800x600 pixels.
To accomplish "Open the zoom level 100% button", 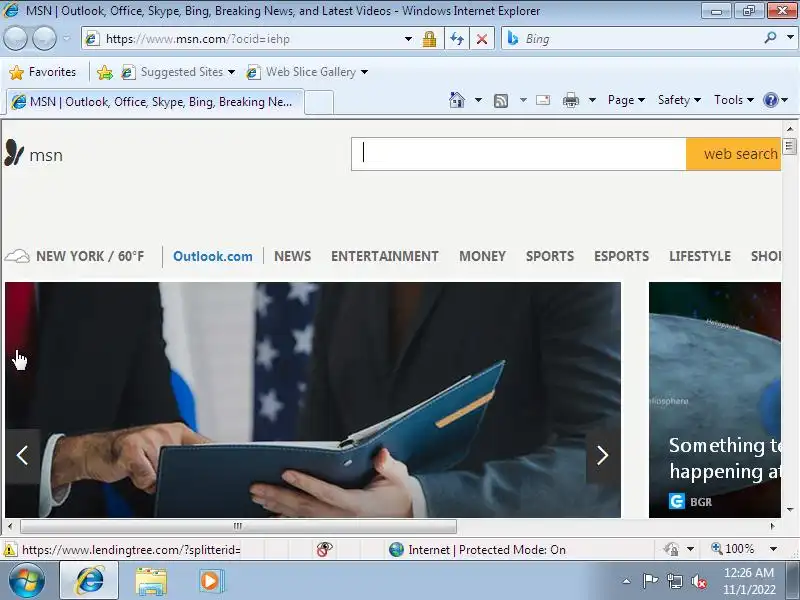I will [733, 548].
